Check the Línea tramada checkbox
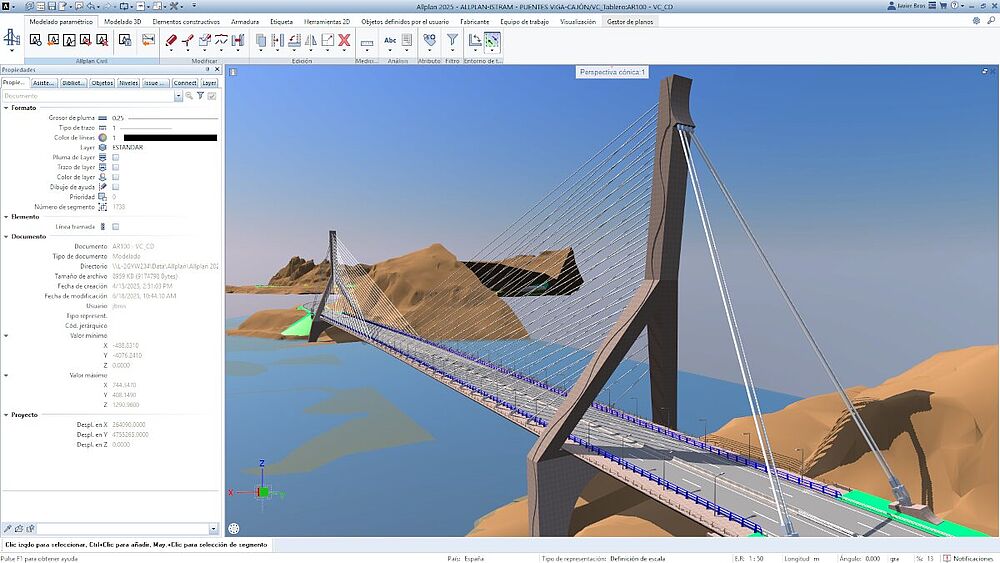1000x563 pixels. pos(116,227)
